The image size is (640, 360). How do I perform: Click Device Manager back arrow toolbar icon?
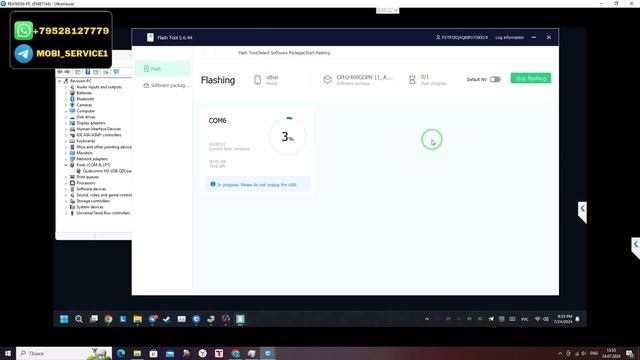tap(60, 72)
